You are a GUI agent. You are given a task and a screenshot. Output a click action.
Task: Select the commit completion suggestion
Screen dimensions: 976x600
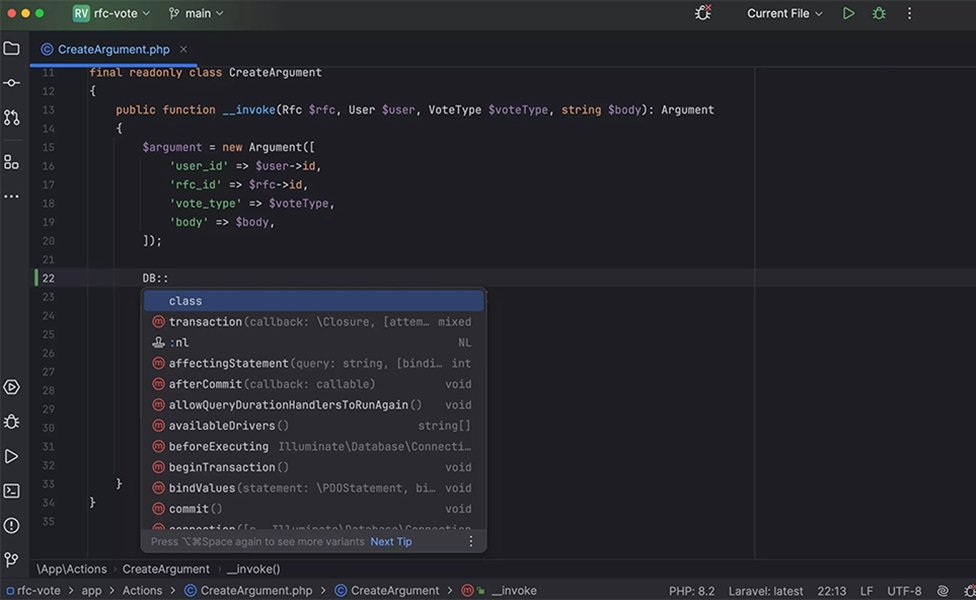tap(314, 509)
